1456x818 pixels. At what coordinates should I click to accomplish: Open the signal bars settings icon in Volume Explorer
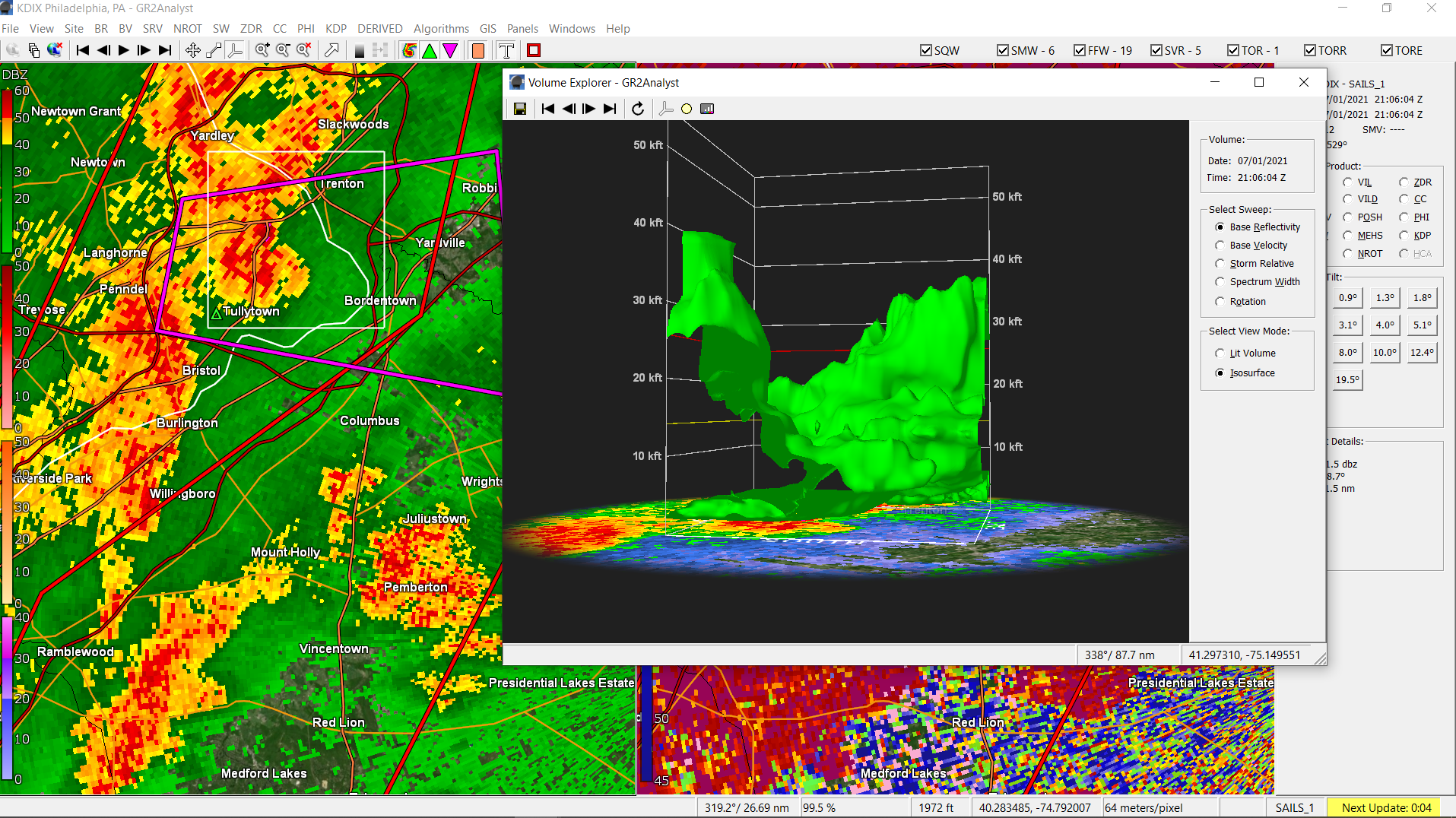point(707,109)
